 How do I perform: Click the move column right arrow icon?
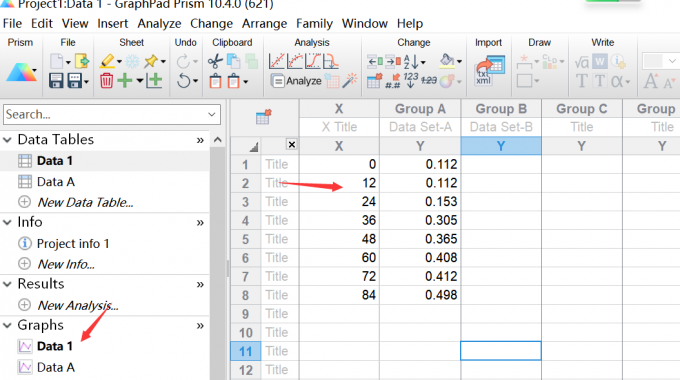pyautogui.click(x=393, y=61)
